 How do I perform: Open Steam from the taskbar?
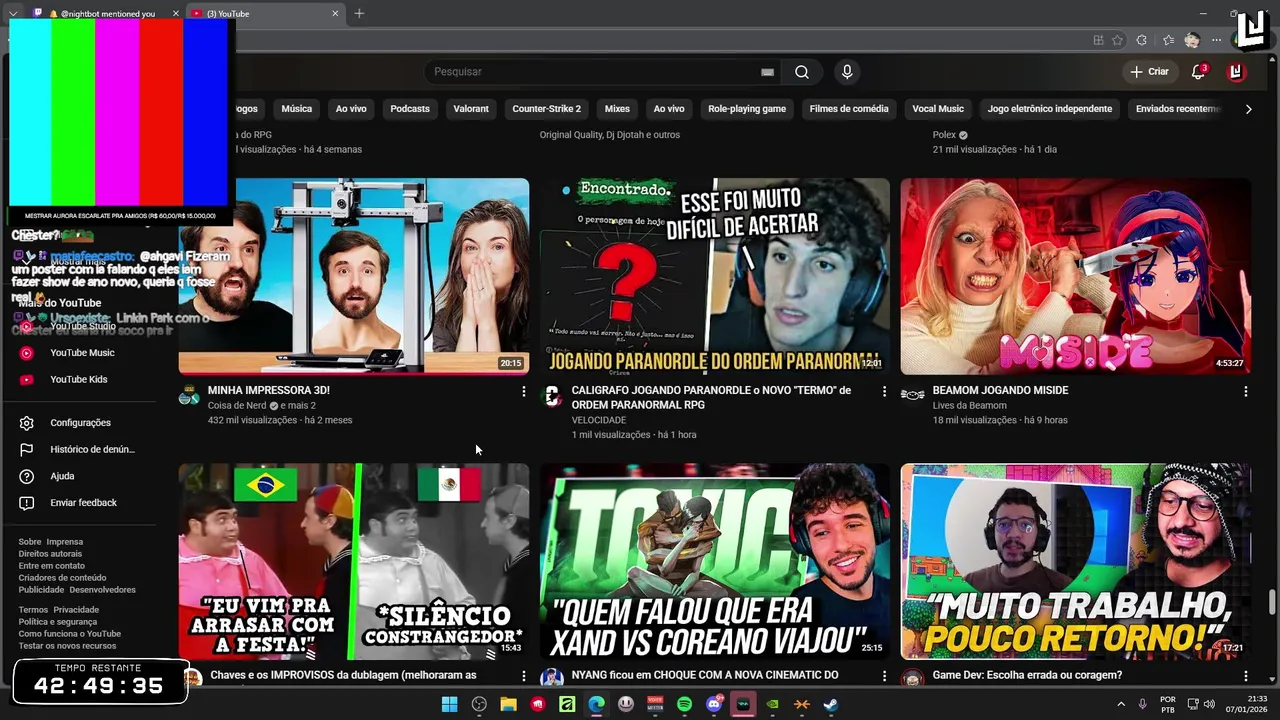click(831, 704)
